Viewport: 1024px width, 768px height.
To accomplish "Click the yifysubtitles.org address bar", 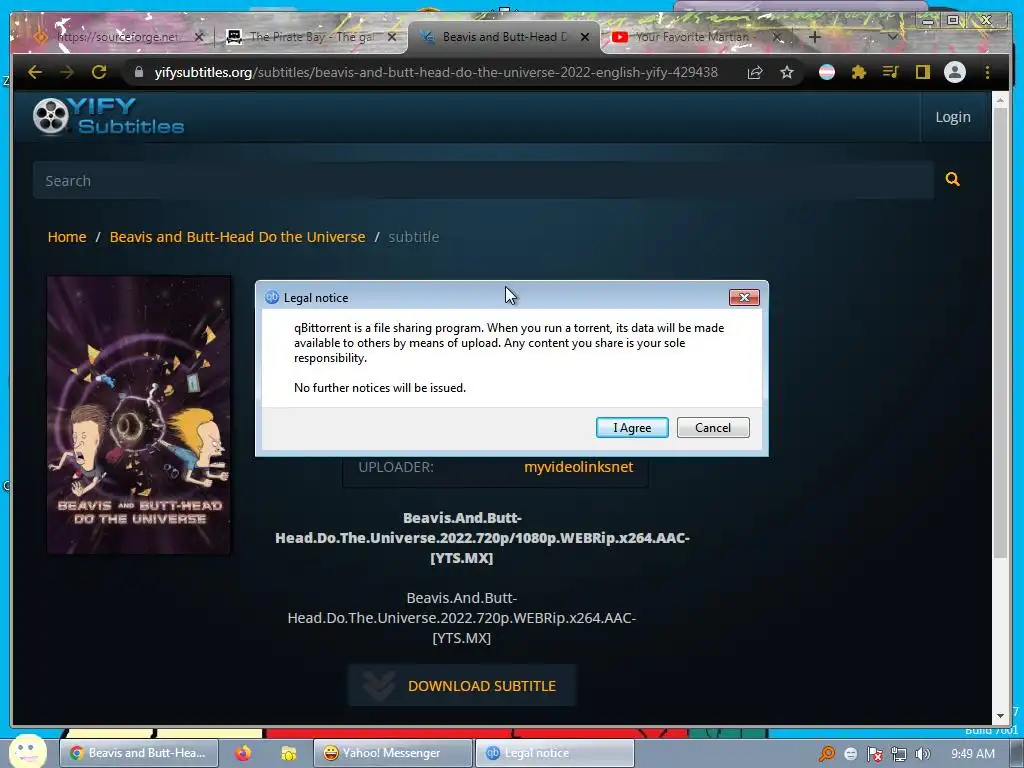I will 436,72.
